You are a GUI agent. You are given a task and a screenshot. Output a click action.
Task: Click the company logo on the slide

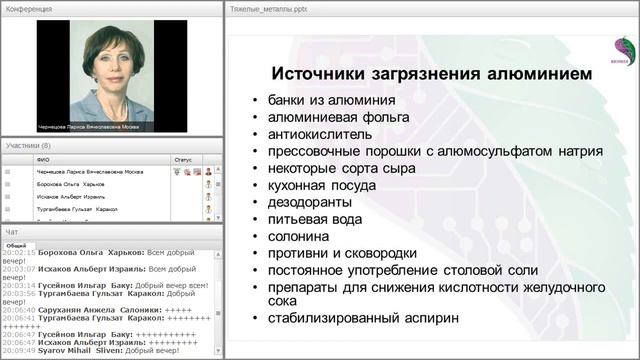coord(624,51)
